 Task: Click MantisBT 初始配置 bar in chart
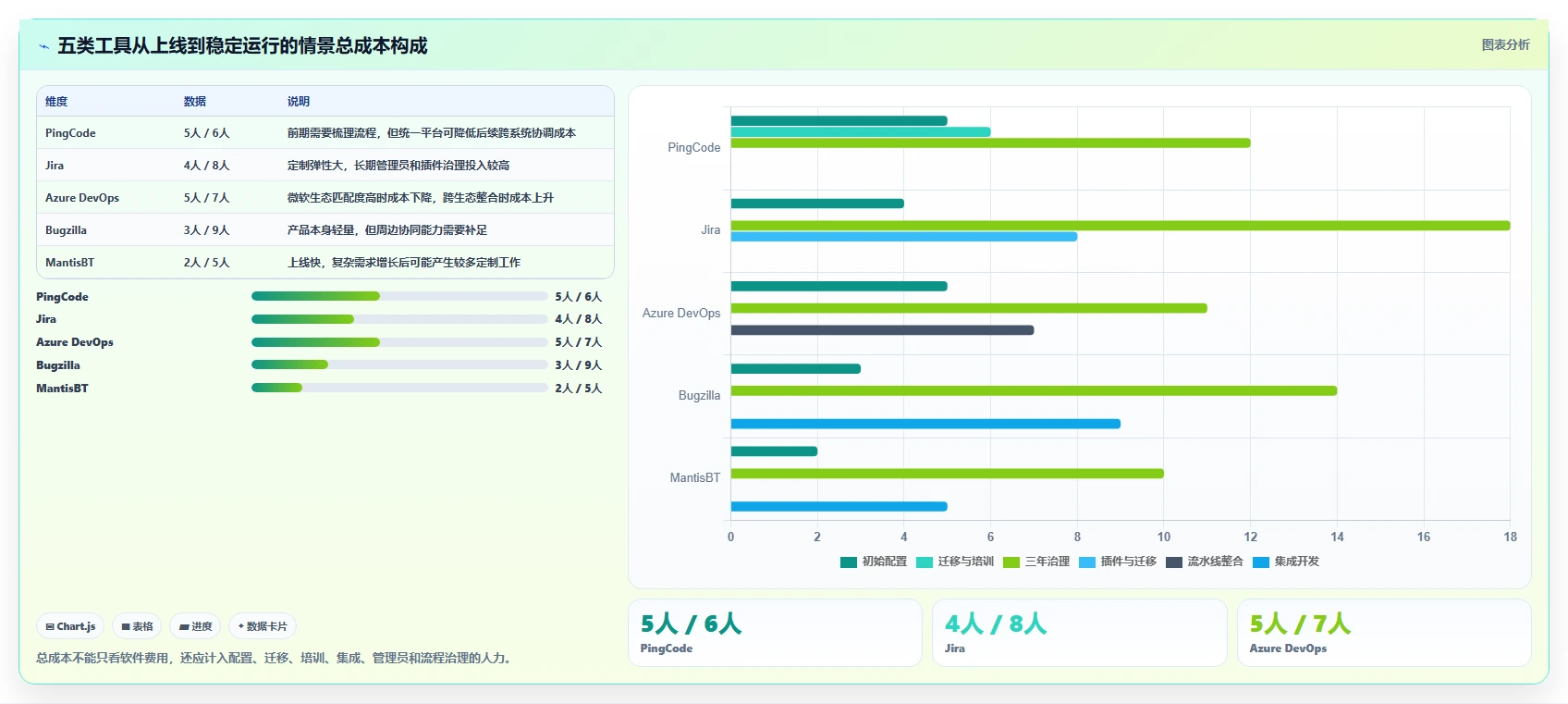coord(774,451)
